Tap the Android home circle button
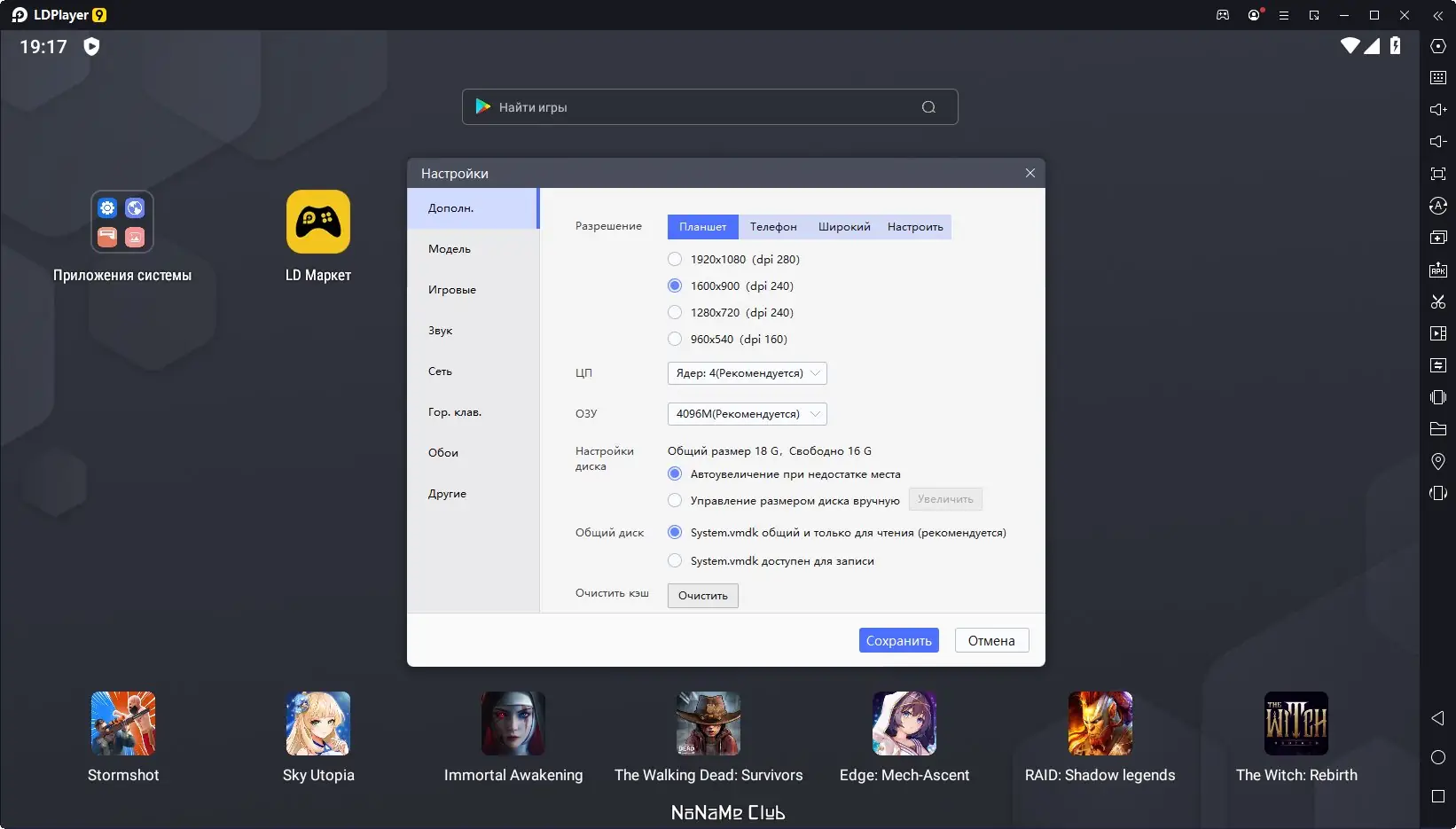Image resolution: width=1456 pixels, height=829 pixels. (x=1438, y=757)
